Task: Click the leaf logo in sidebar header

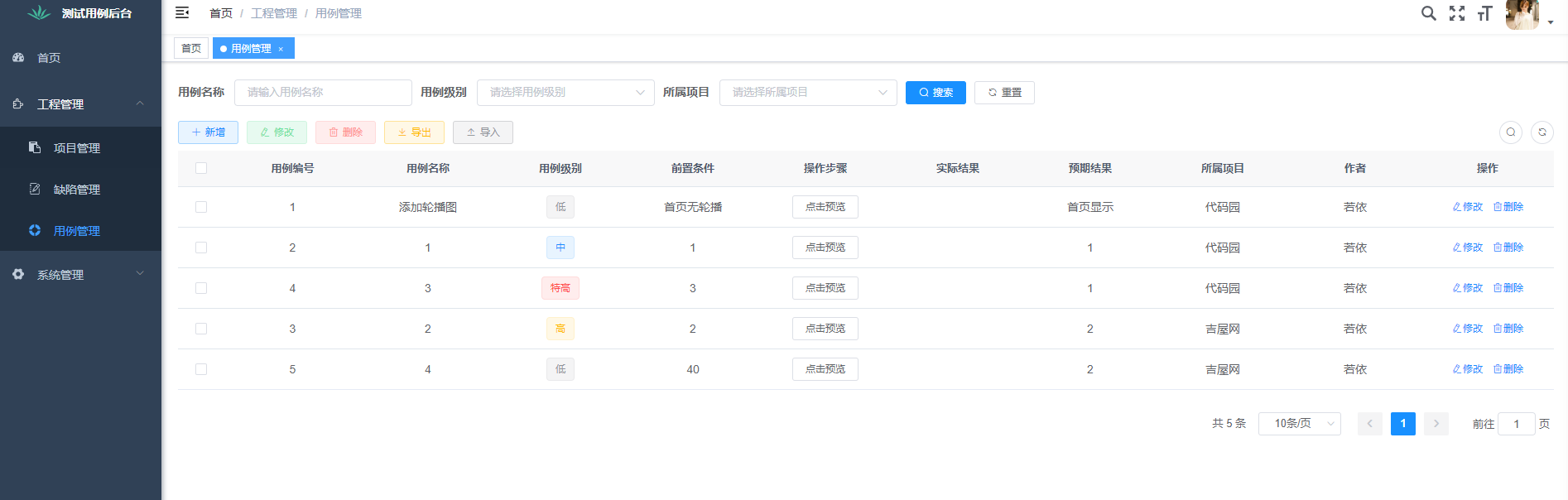Action: point(39,12)
